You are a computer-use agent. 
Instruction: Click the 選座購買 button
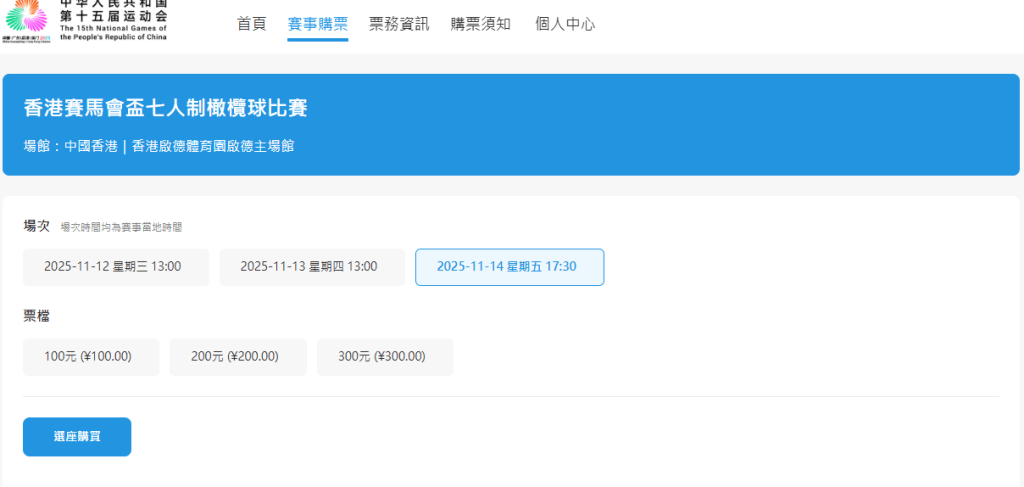77,437
